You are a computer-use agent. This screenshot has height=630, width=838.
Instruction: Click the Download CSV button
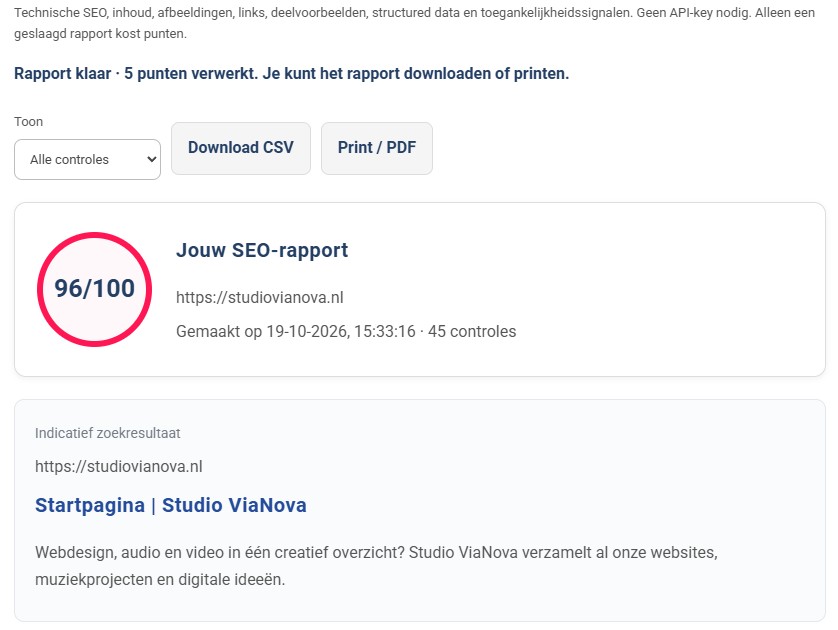240,148
